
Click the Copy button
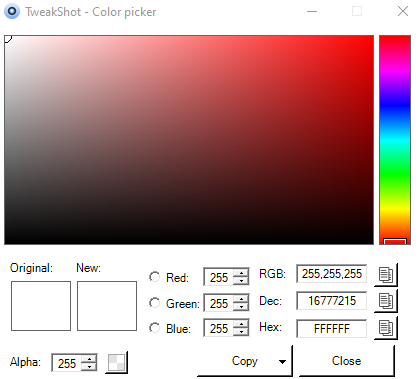[x=245, y=361]
